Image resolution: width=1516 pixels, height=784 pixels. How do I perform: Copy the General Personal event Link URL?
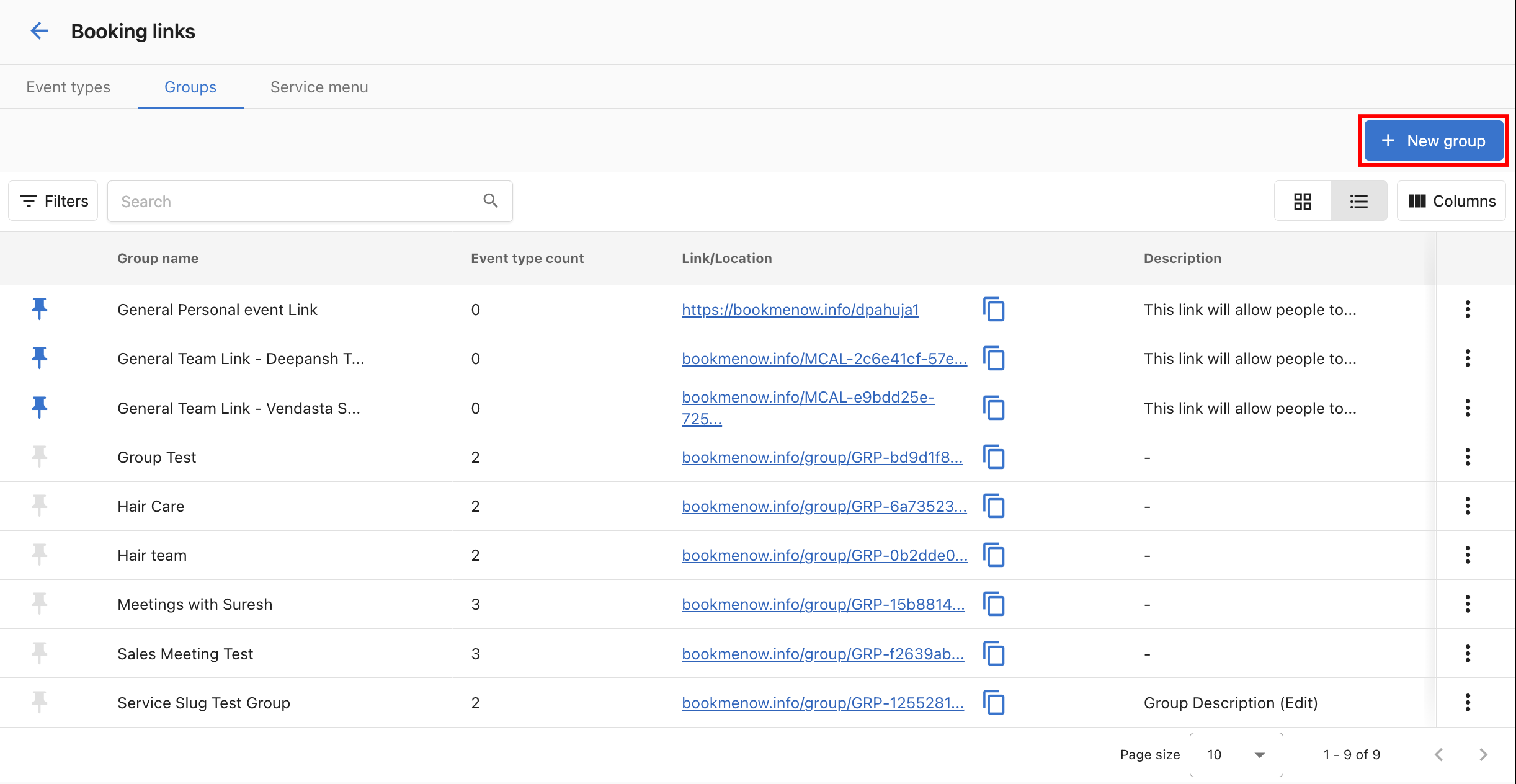coord(994,310)
